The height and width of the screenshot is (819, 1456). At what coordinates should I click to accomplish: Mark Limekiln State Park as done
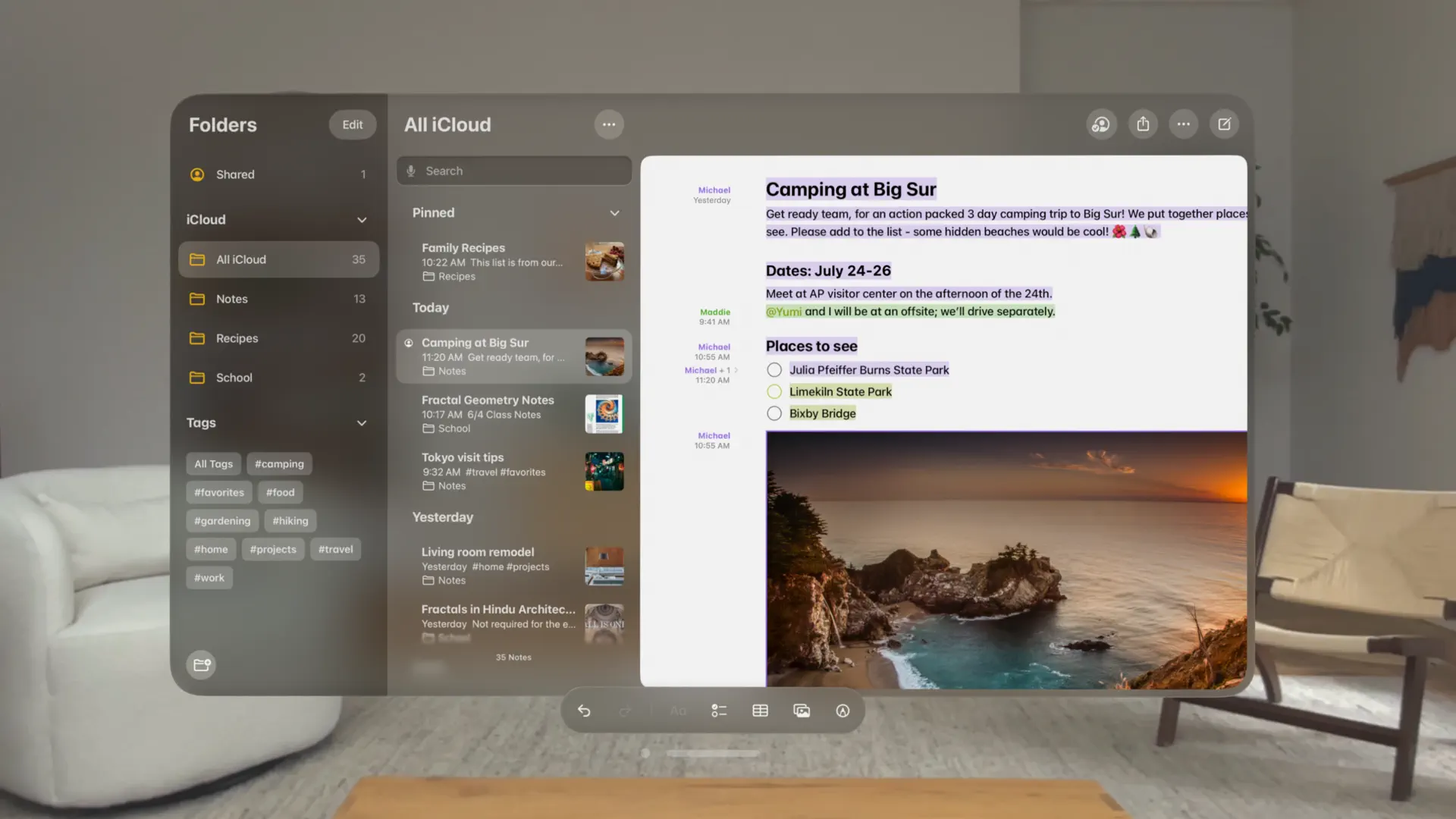click(774, 391)
